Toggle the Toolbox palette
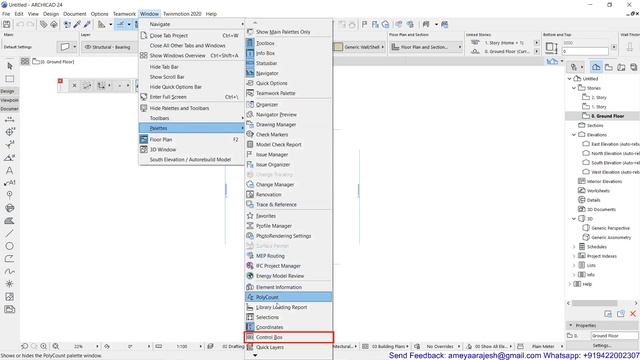Viewport: 640px width, 360px height. (x=288, y=43)
